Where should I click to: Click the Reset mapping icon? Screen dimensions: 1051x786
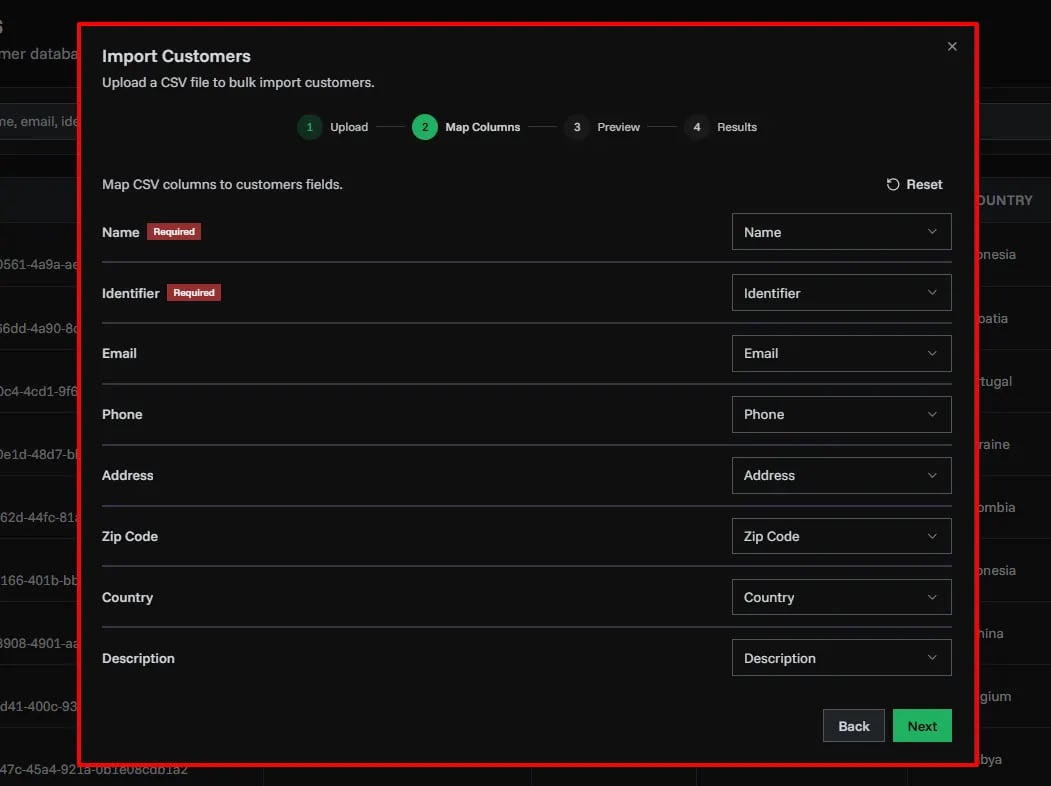(893, 184)
